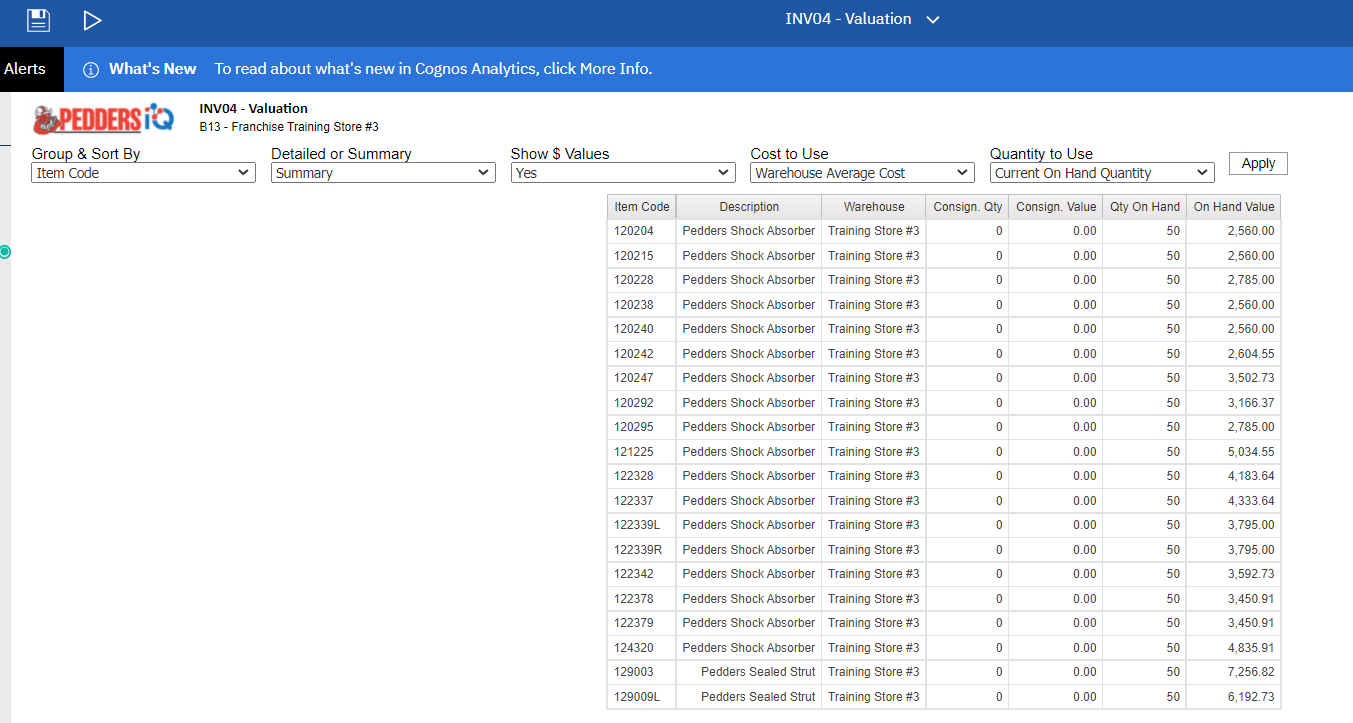Open the Group & Sort By dropdown
Screen dimensions: 1353x723
[143, 173]
